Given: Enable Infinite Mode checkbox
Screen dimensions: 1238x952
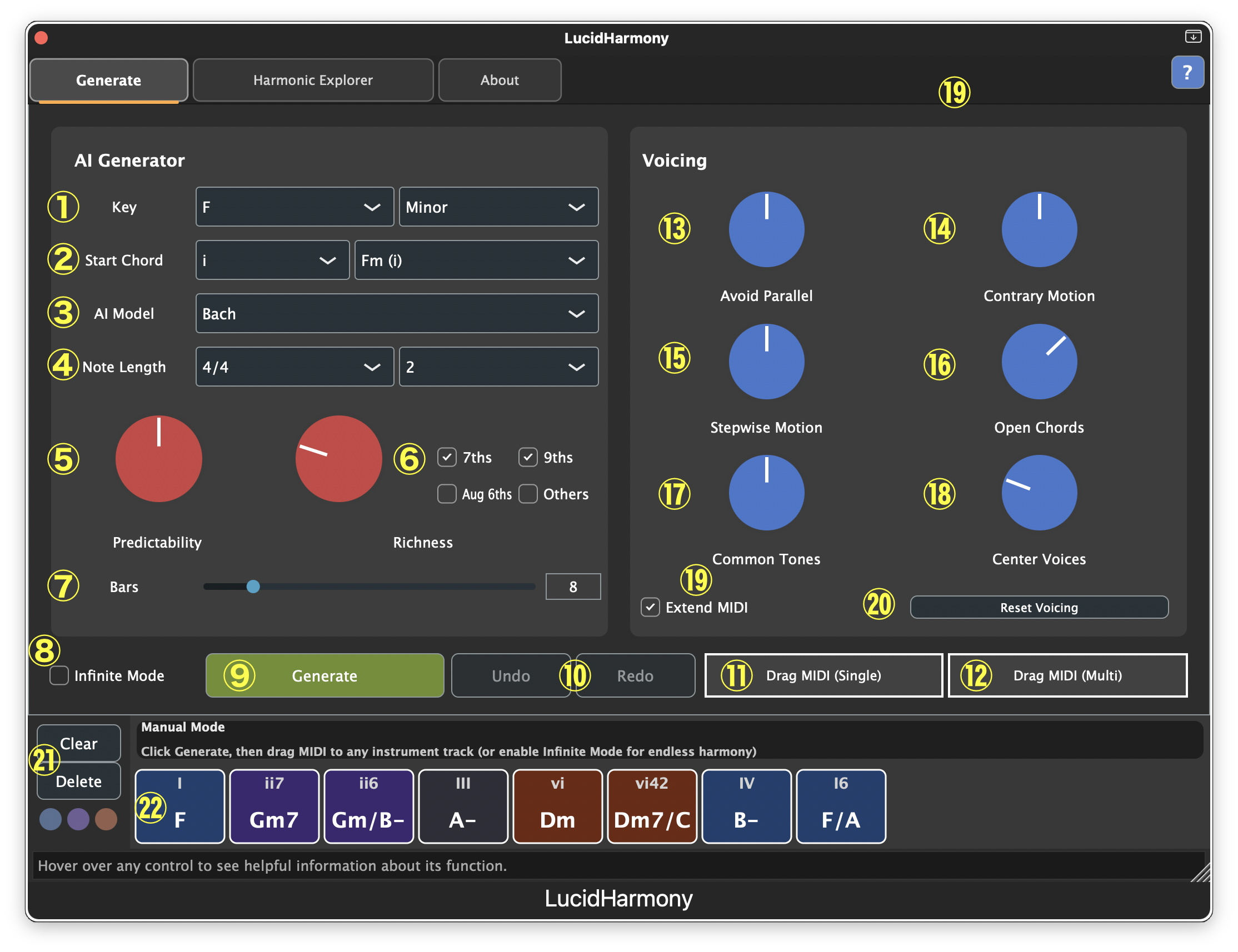Looking at the screenshot, I should 59,675.
